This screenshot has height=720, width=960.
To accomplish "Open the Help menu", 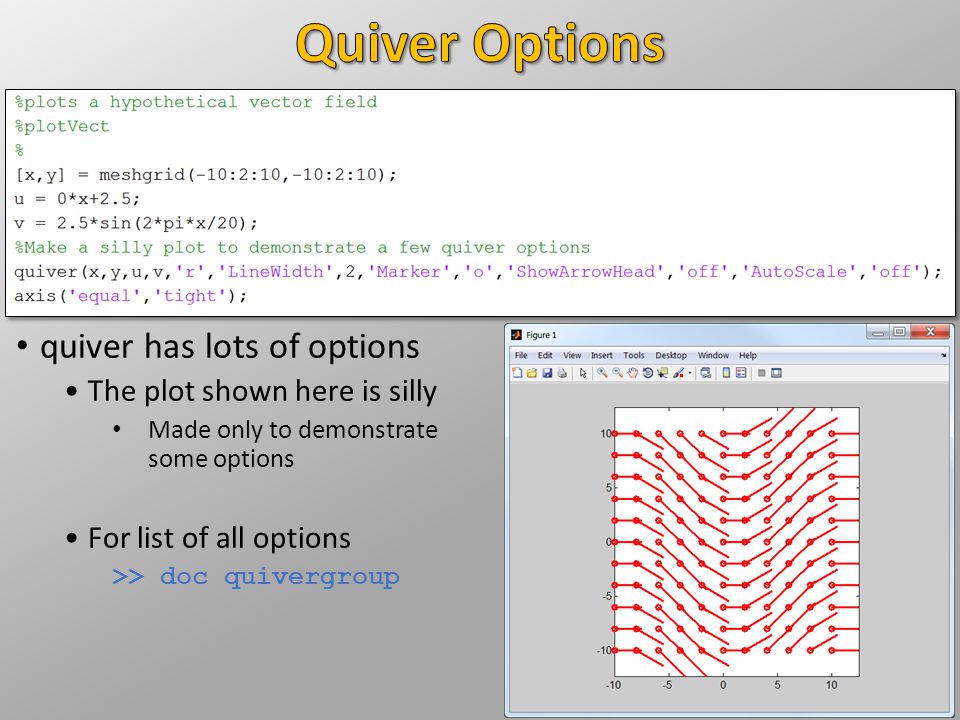I will pos(748,355).
